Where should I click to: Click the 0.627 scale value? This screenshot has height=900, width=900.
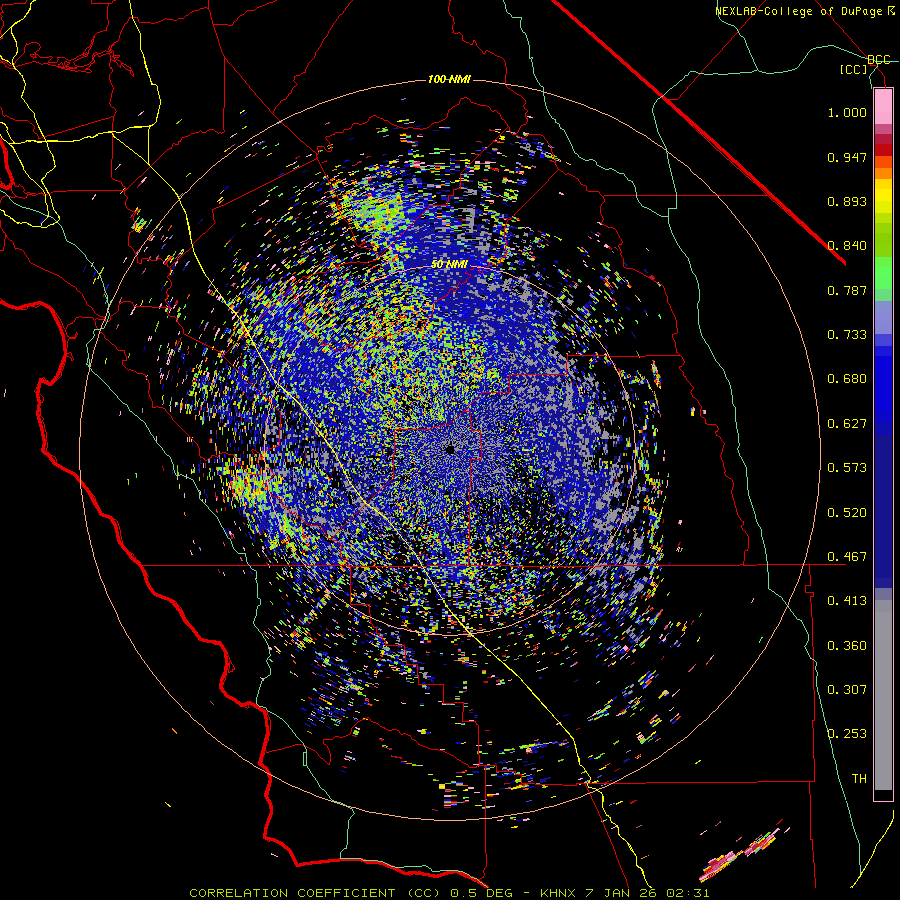coord(847,424)
